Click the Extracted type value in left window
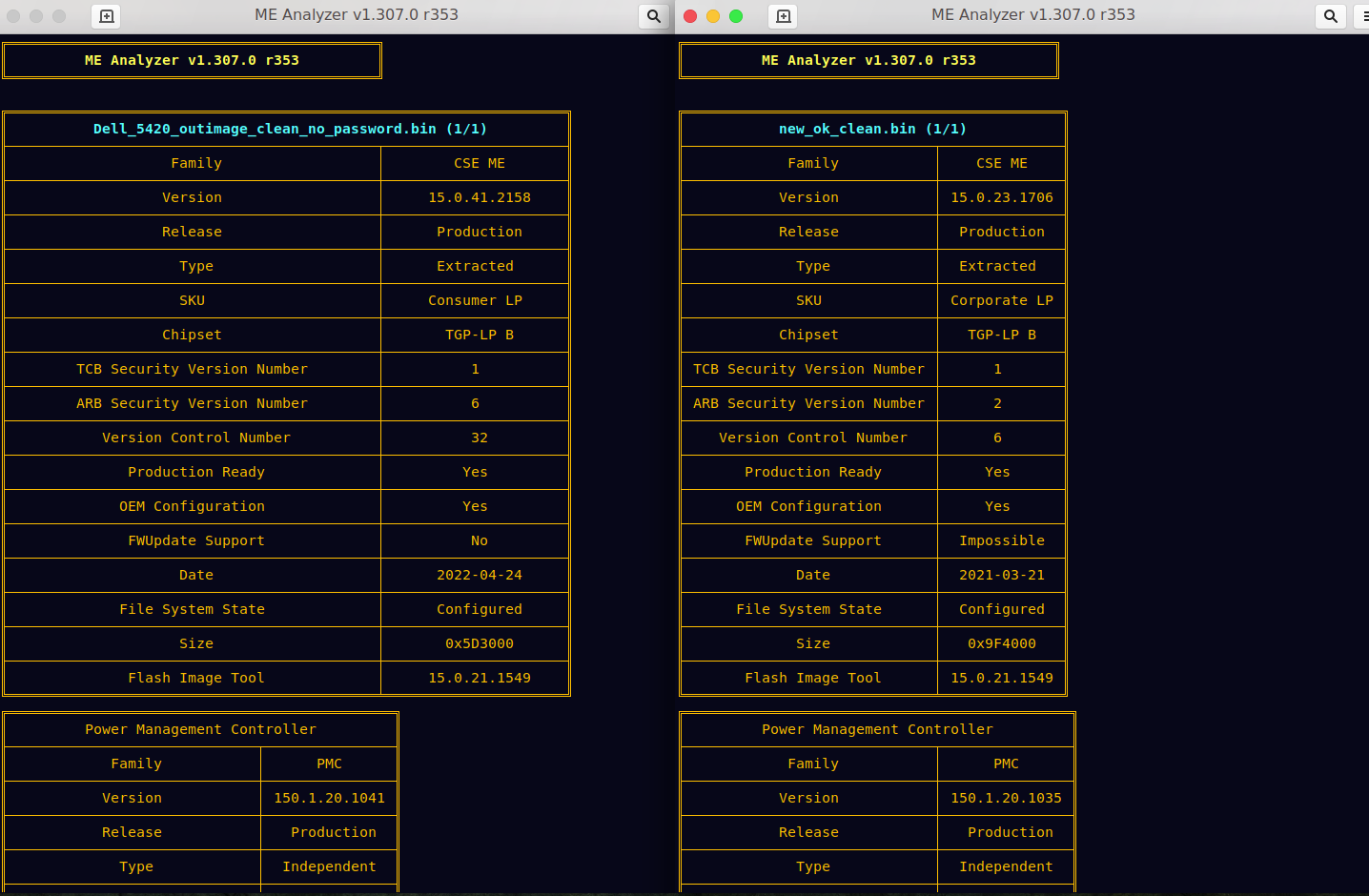This screenshot has width=1369, height=896. (x=475, y=266)
